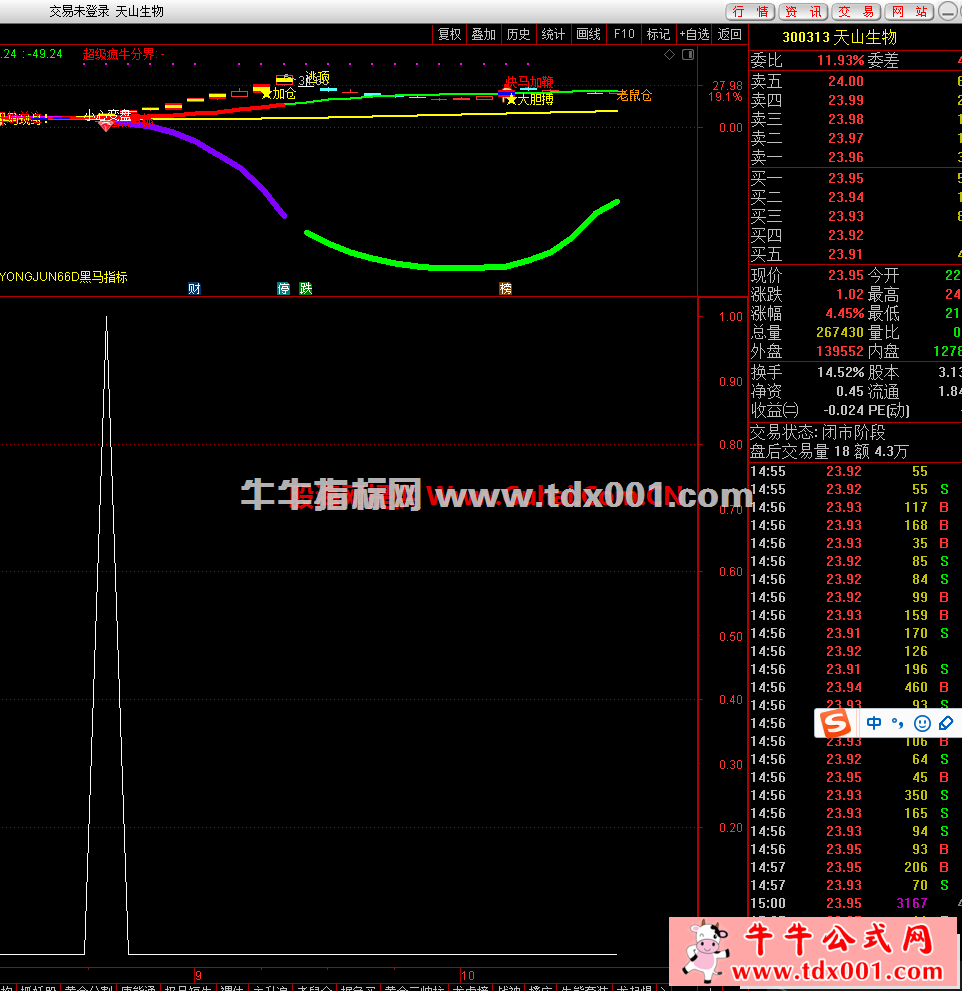This screenshot has width=962, height=991.
Task: Click the 停 marker below the indicator chart
Action: pos(284,289)
